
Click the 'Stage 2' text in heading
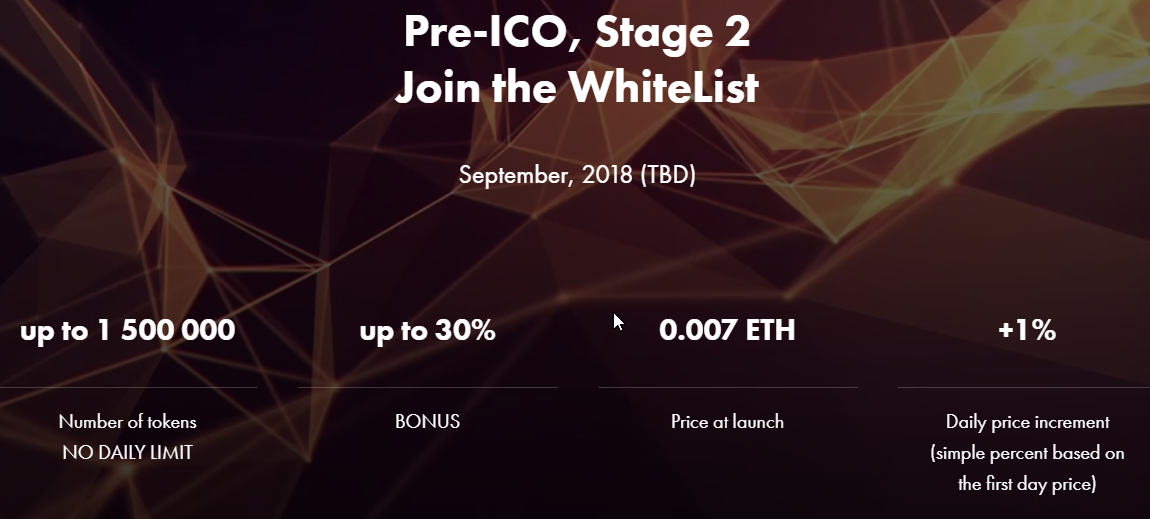673,34
